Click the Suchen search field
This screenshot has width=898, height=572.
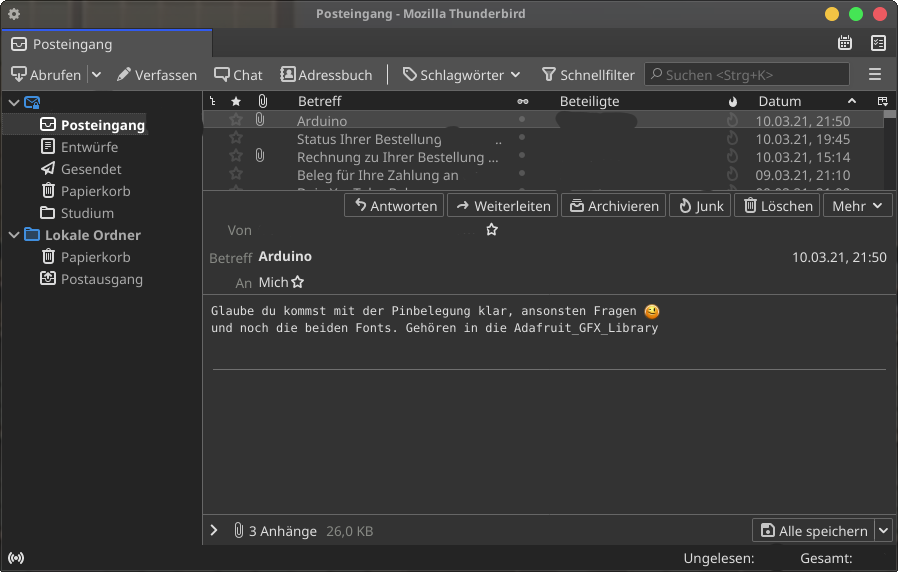tap(747, 74)
